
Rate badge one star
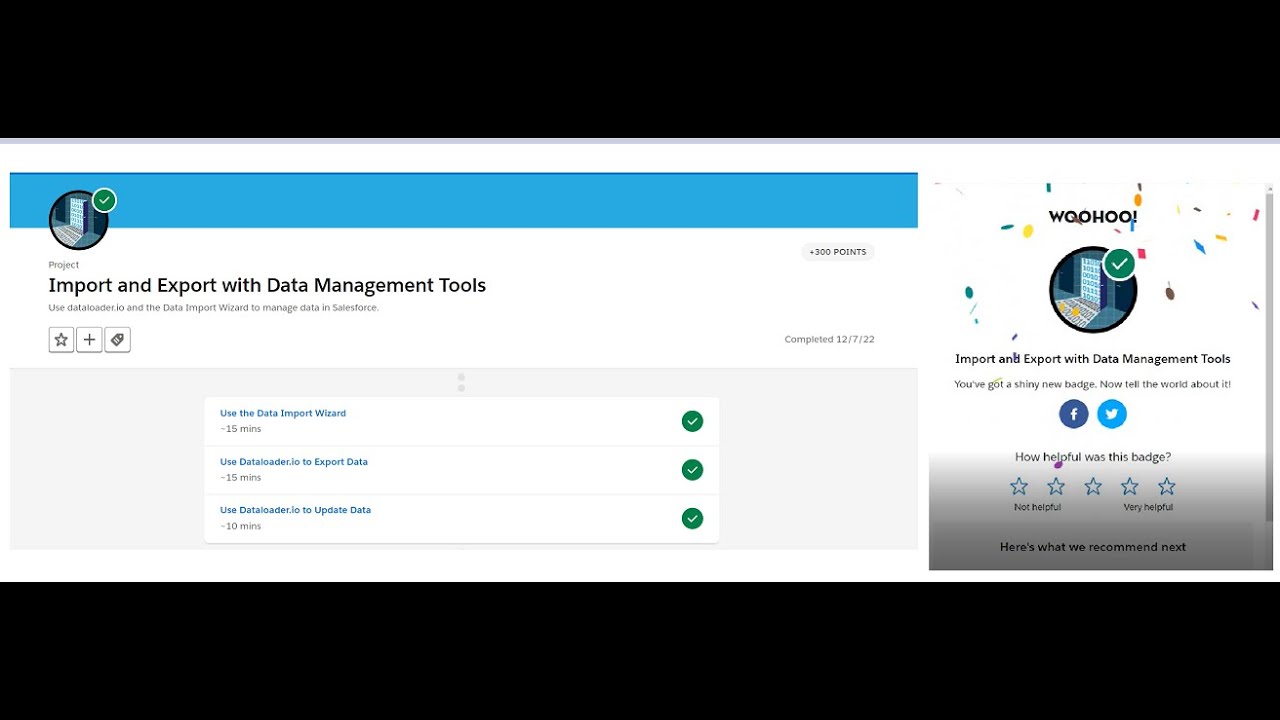pyautogui.click(x=1019, y=487)
